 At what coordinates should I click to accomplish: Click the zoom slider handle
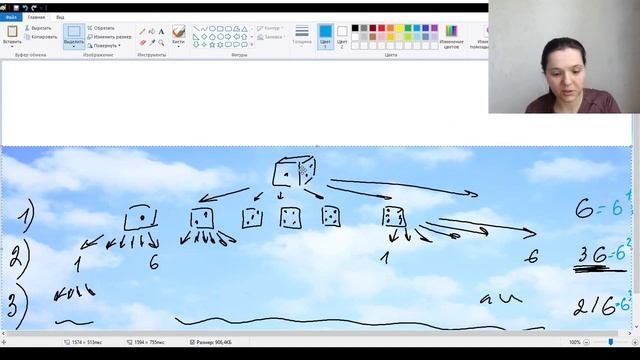(611, 342)
